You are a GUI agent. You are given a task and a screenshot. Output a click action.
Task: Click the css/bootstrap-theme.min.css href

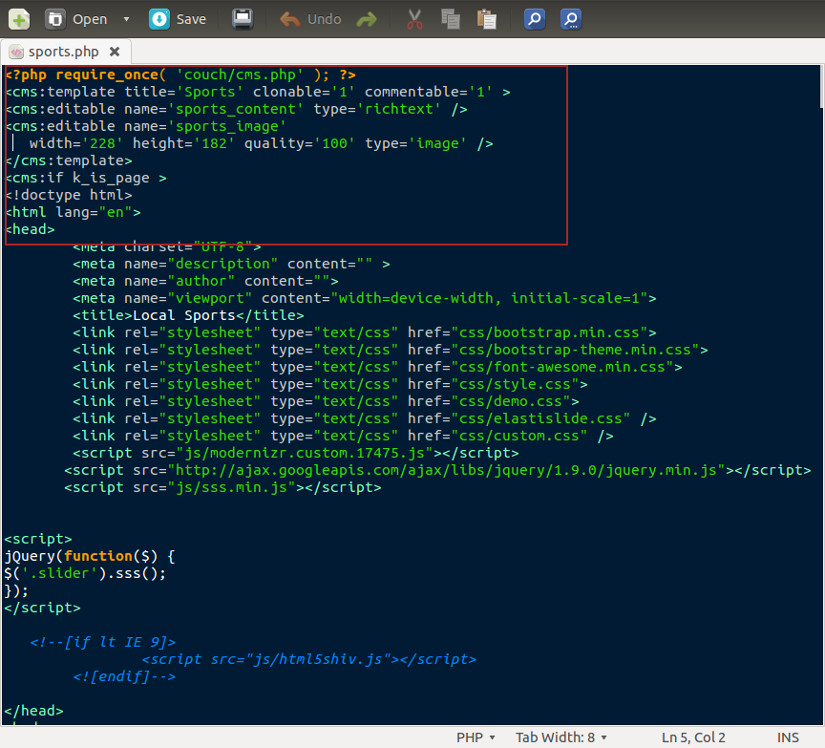point(575,350)
